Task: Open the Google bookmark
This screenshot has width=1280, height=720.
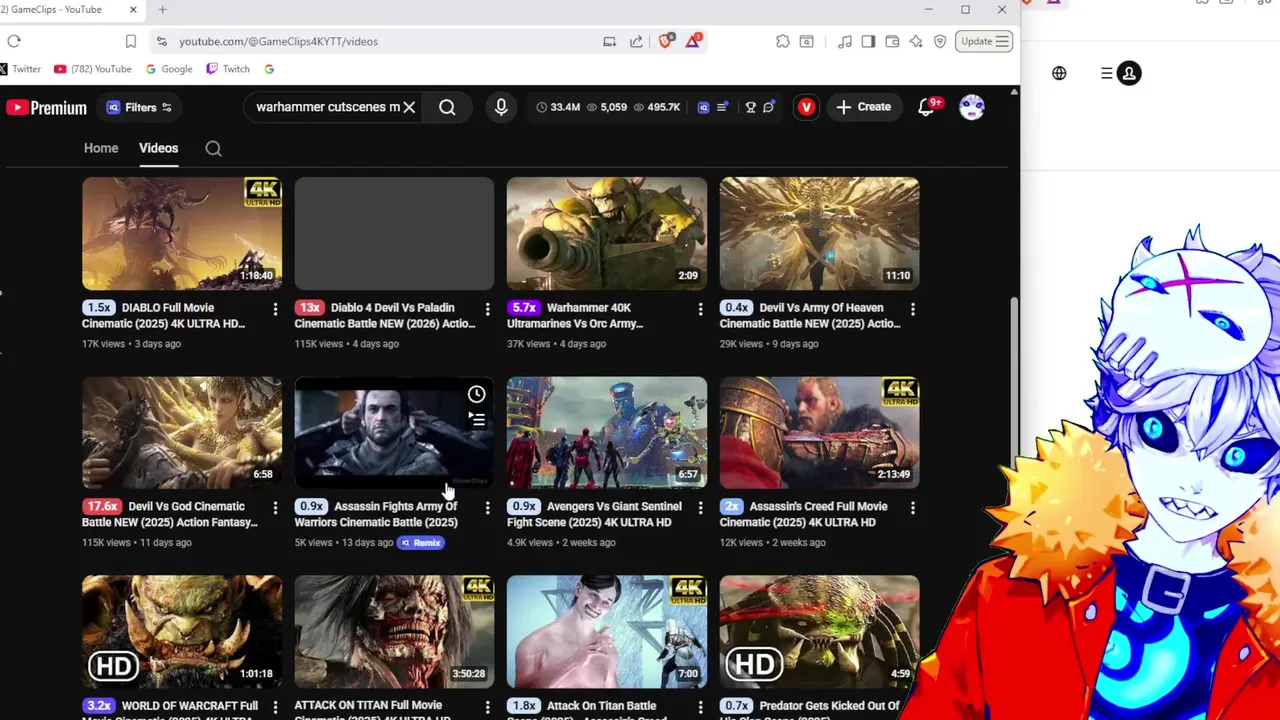Action: click(169, 69)
